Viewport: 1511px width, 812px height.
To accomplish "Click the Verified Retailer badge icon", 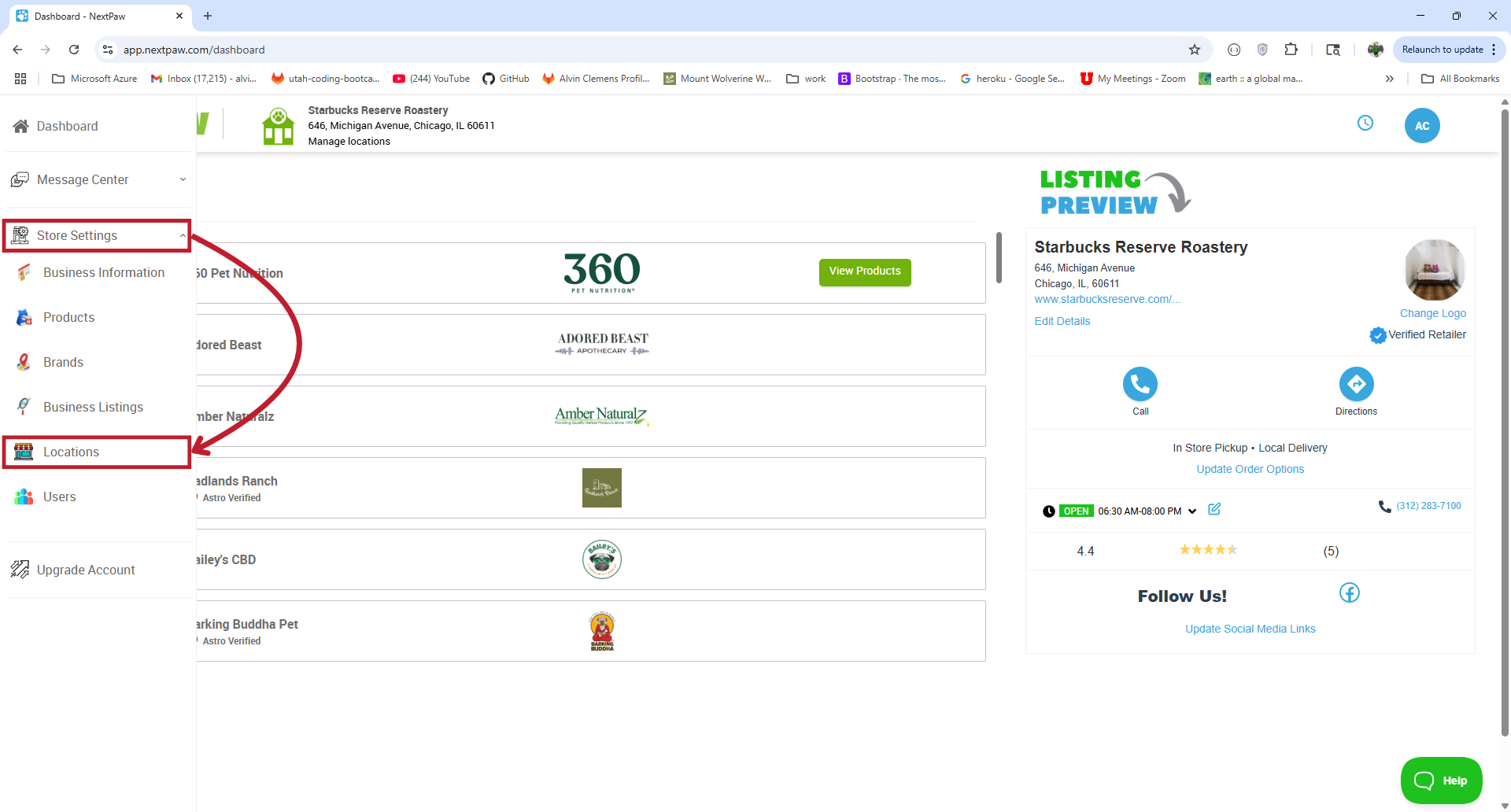I will coord(1378,335).
